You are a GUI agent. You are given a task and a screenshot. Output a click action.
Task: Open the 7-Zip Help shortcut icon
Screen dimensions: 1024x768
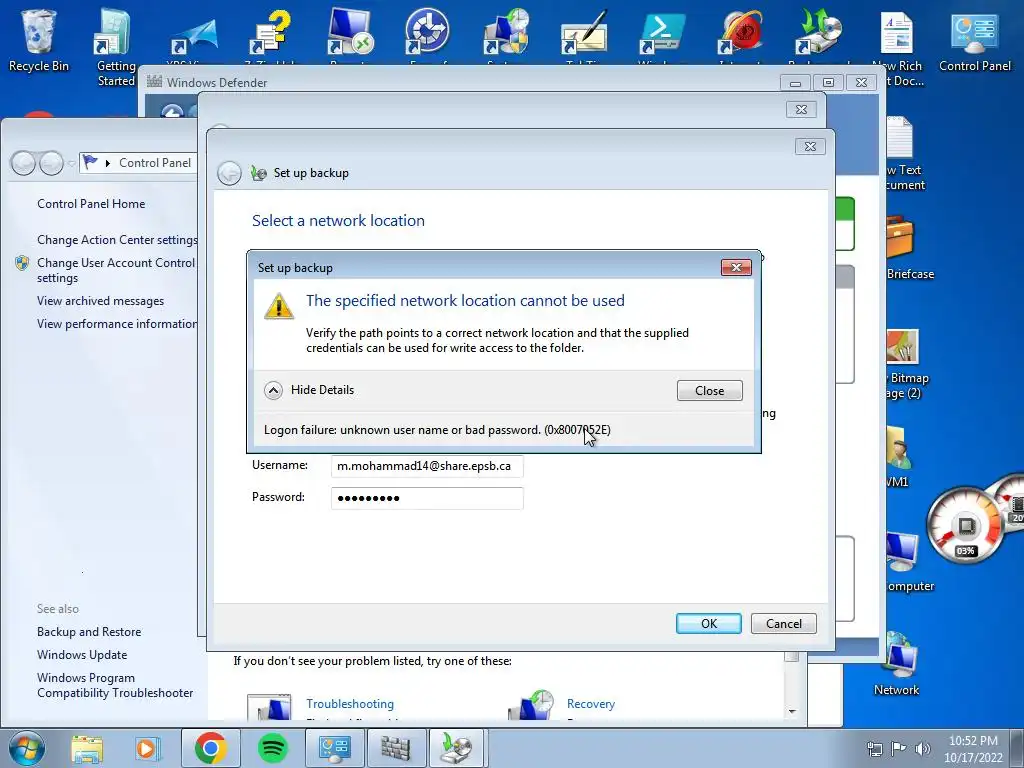click(270, 34)
